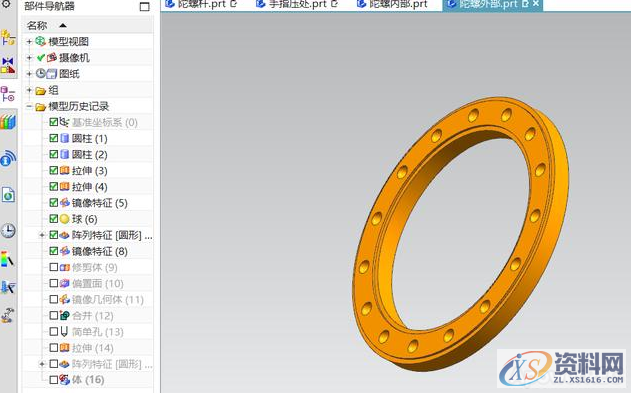This screenshot has height=393, width=631.
Task: Open the Constraint Navigator sidebar icon
Action: point(8,65)
